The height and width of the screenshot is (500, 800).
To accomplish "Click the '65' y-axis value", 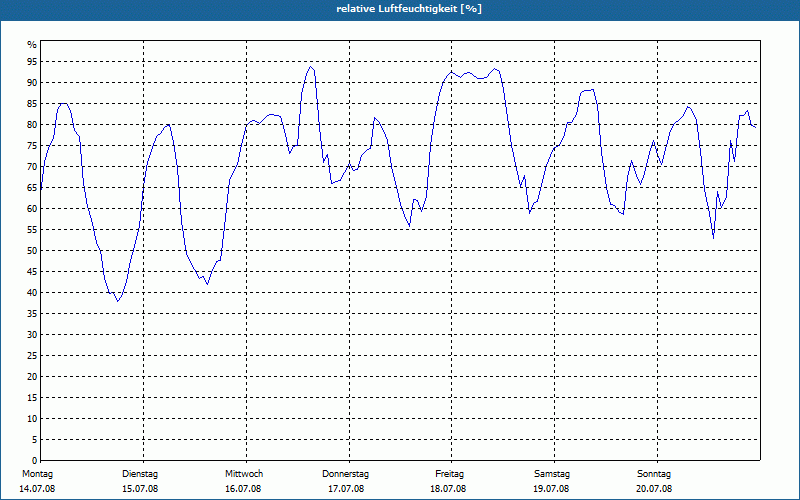I will (x=32, y=188).
